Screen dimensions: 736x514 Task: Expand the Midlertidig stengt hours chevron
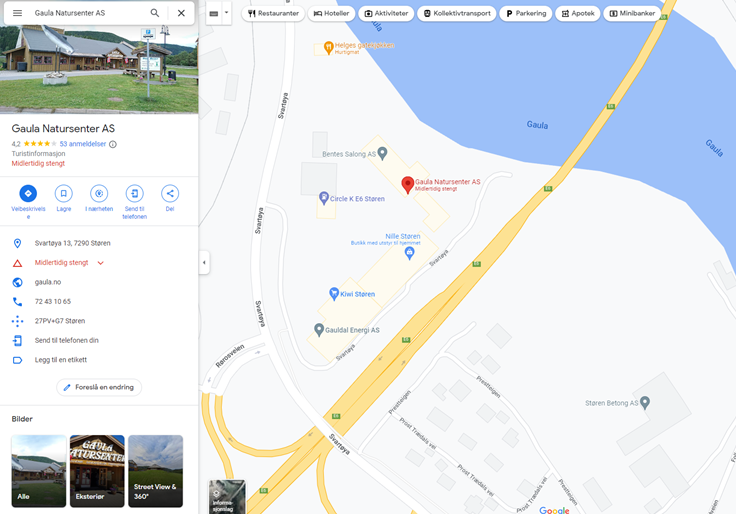(100, 263)
